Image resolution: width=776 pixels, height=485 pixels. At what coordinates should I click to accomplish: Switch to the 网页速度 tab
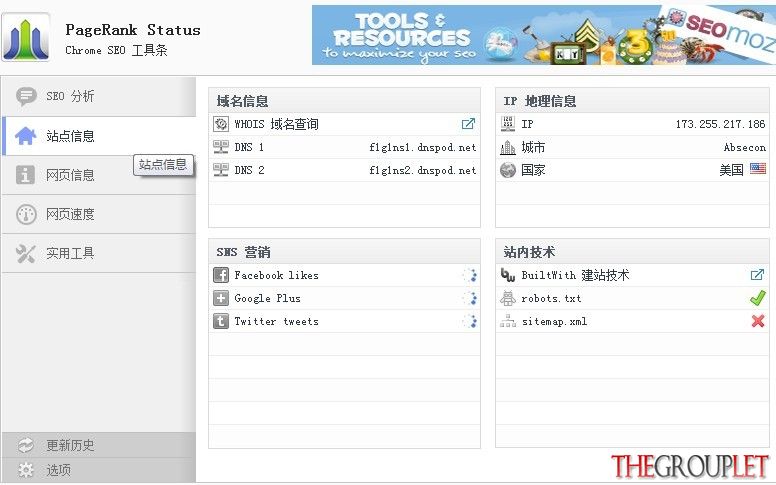point(99,214)
